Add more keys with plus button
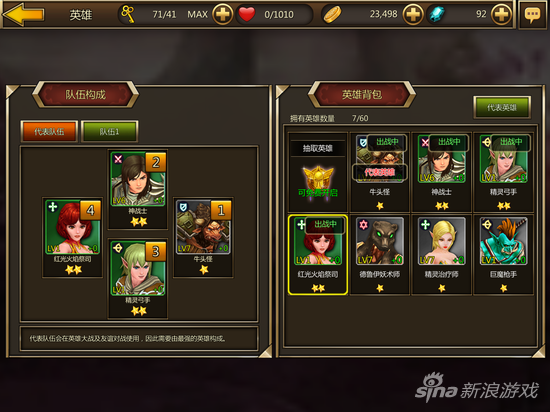 (223, 14)
